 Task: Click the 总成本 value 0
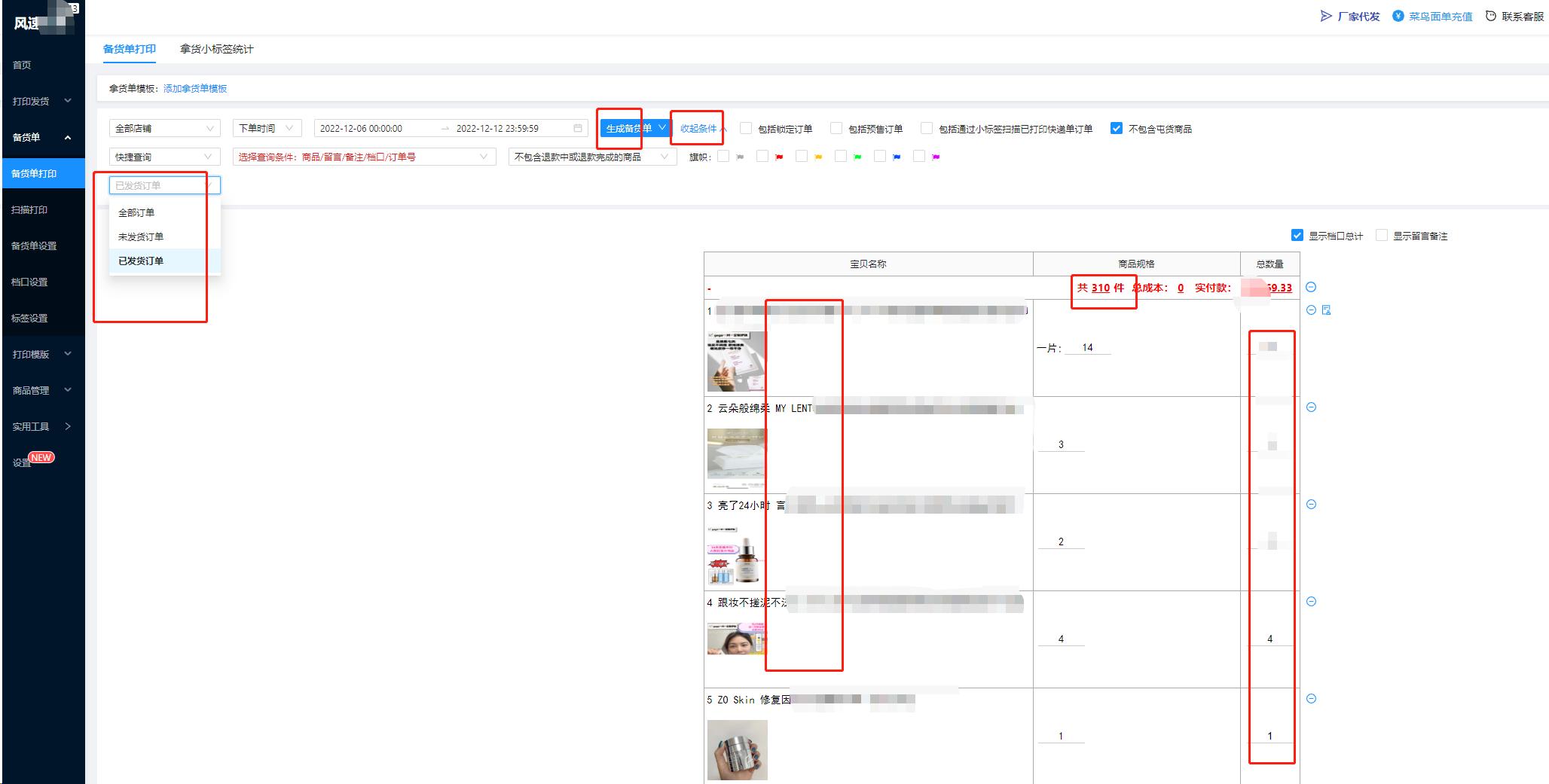coord(1181,288)
